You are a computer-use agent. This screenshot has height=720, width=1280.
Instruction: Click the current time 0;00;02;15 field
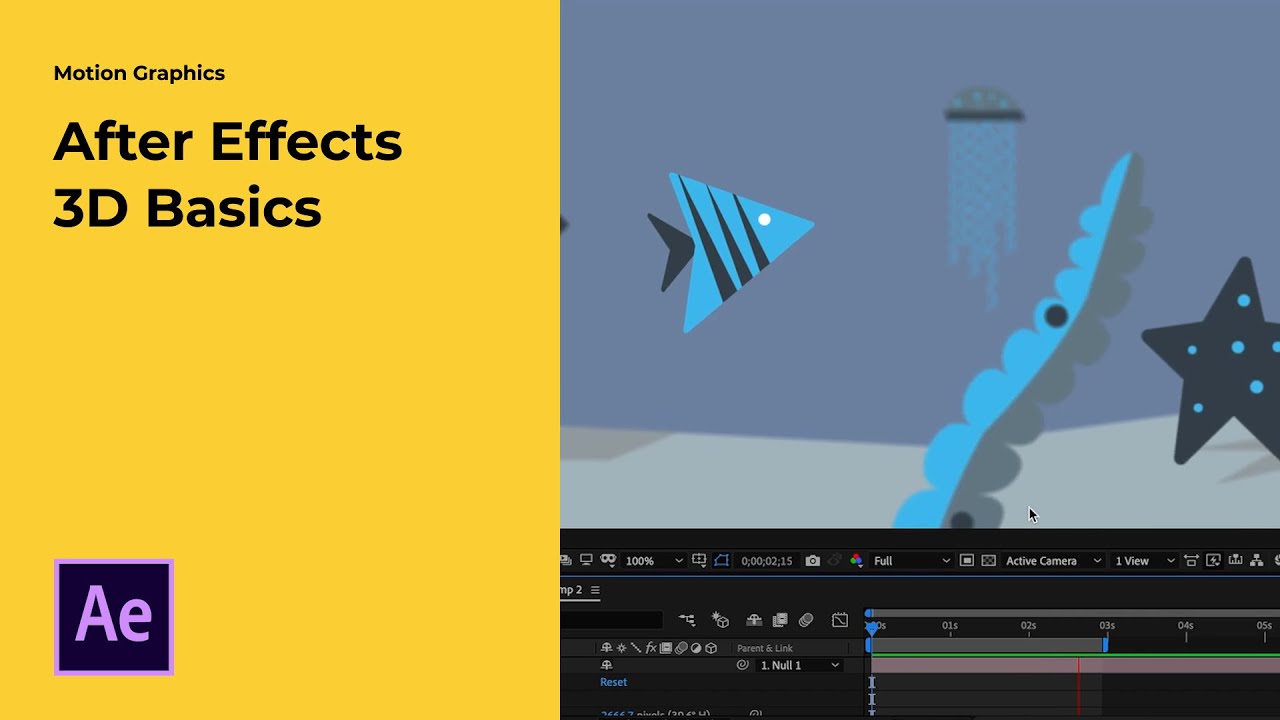pos(767,561)
